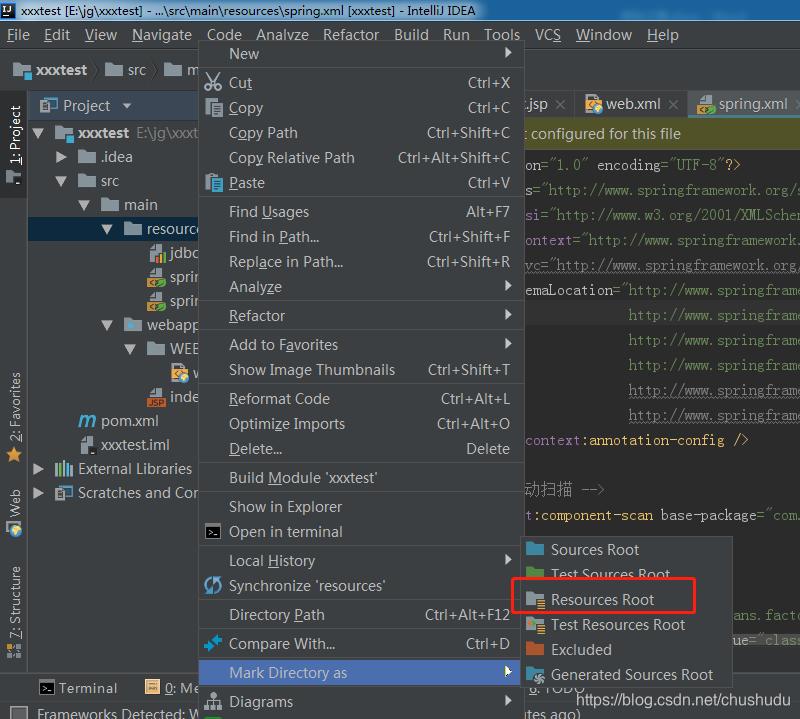Toggle the bottom-left tool windows button

point(19,713)
